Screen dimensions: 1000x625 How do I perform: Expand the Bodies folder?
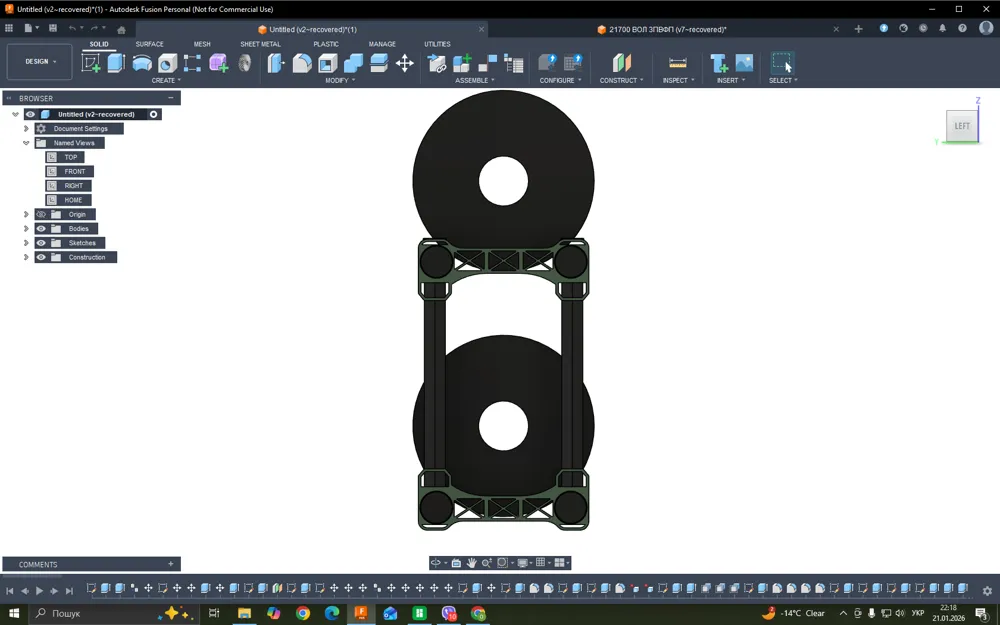coord(26,228)
